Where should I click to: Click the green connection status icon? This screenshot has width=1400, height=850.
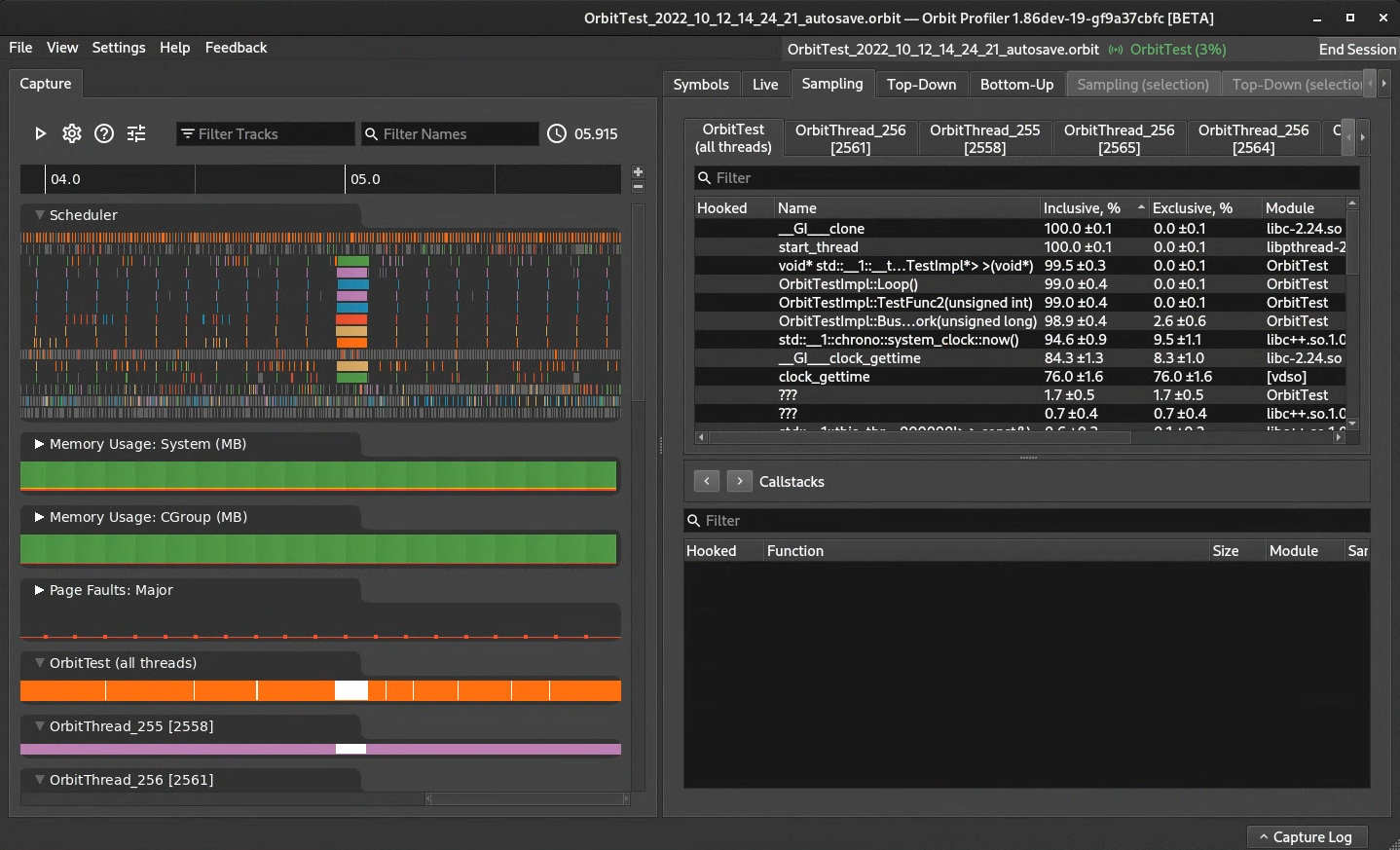[x=1116, y=50]
